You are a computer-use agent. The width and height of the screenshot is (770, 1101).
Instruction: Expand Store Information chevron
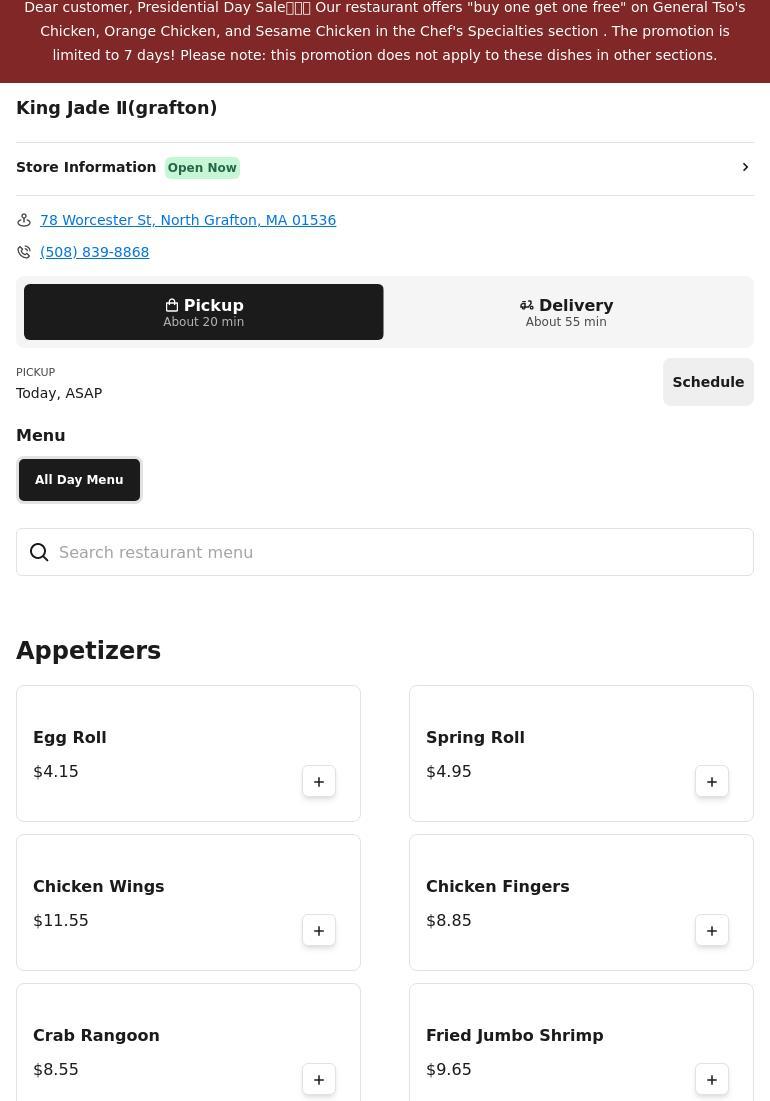tap(745, 168)
